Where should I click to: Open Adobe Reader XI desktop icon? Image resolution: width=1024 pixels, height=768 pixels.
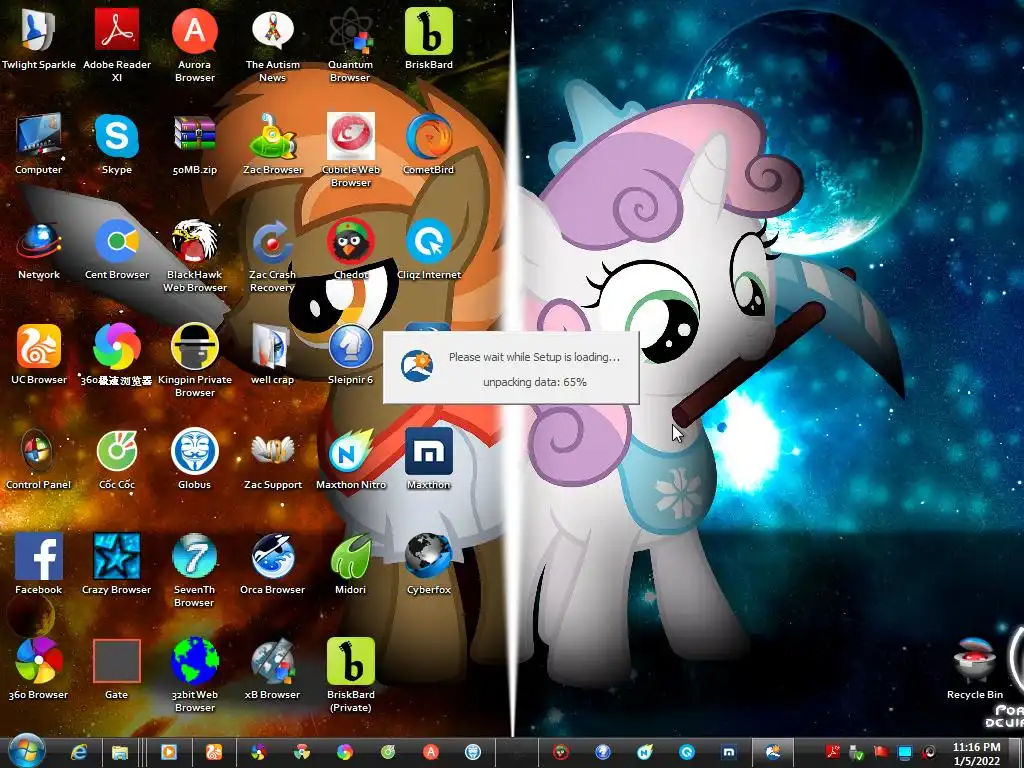point(117,31)
